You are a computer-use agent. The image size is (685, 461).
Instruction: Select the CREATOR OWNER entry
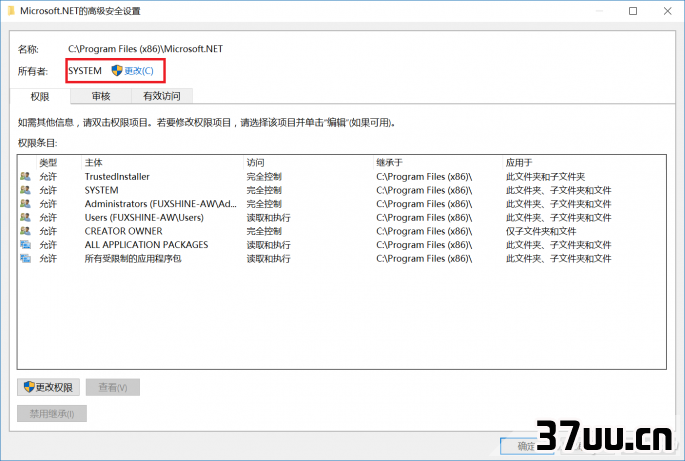pyautogui.click(x=342, y=231)
